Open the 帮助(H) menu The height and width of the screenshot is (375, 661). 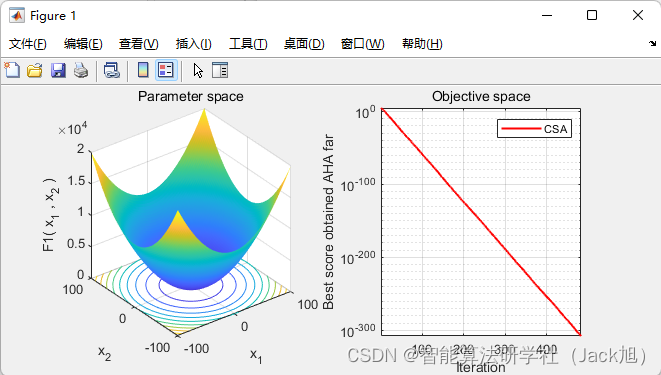(x=422, y=44)
